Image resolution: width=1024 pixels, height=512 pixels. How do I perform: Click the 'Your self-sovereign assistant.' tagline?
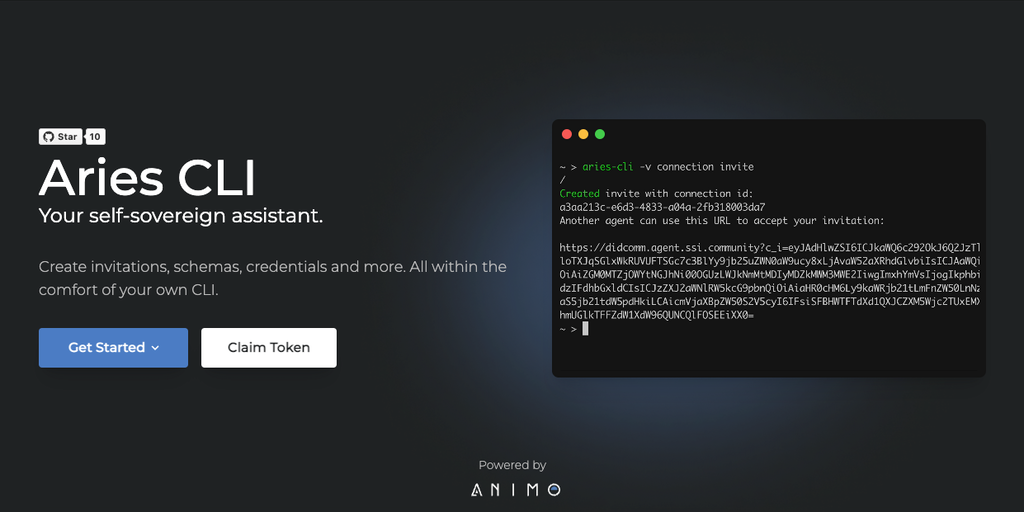click(x=181, y=216)
